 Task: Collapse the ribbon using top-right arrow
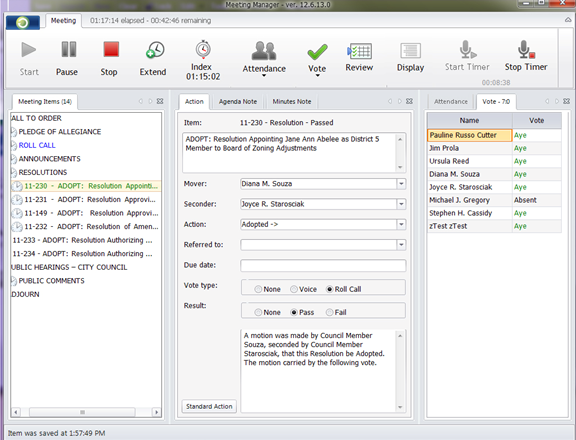tap(568, 20)
